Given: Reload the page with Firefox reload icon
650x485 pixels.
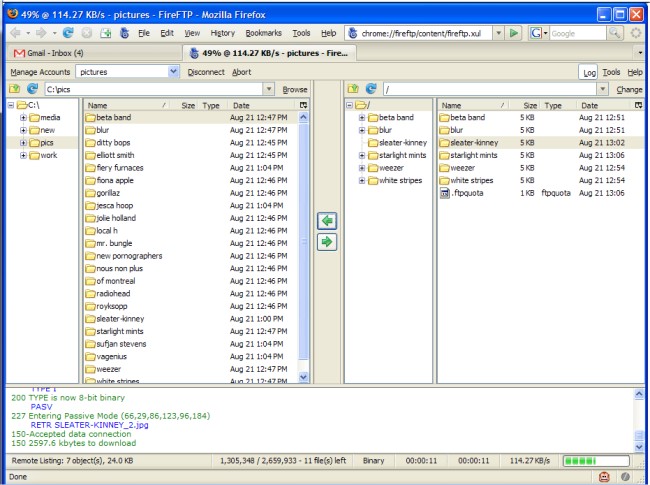Looking at the screenshot, I should click(68, 33).
